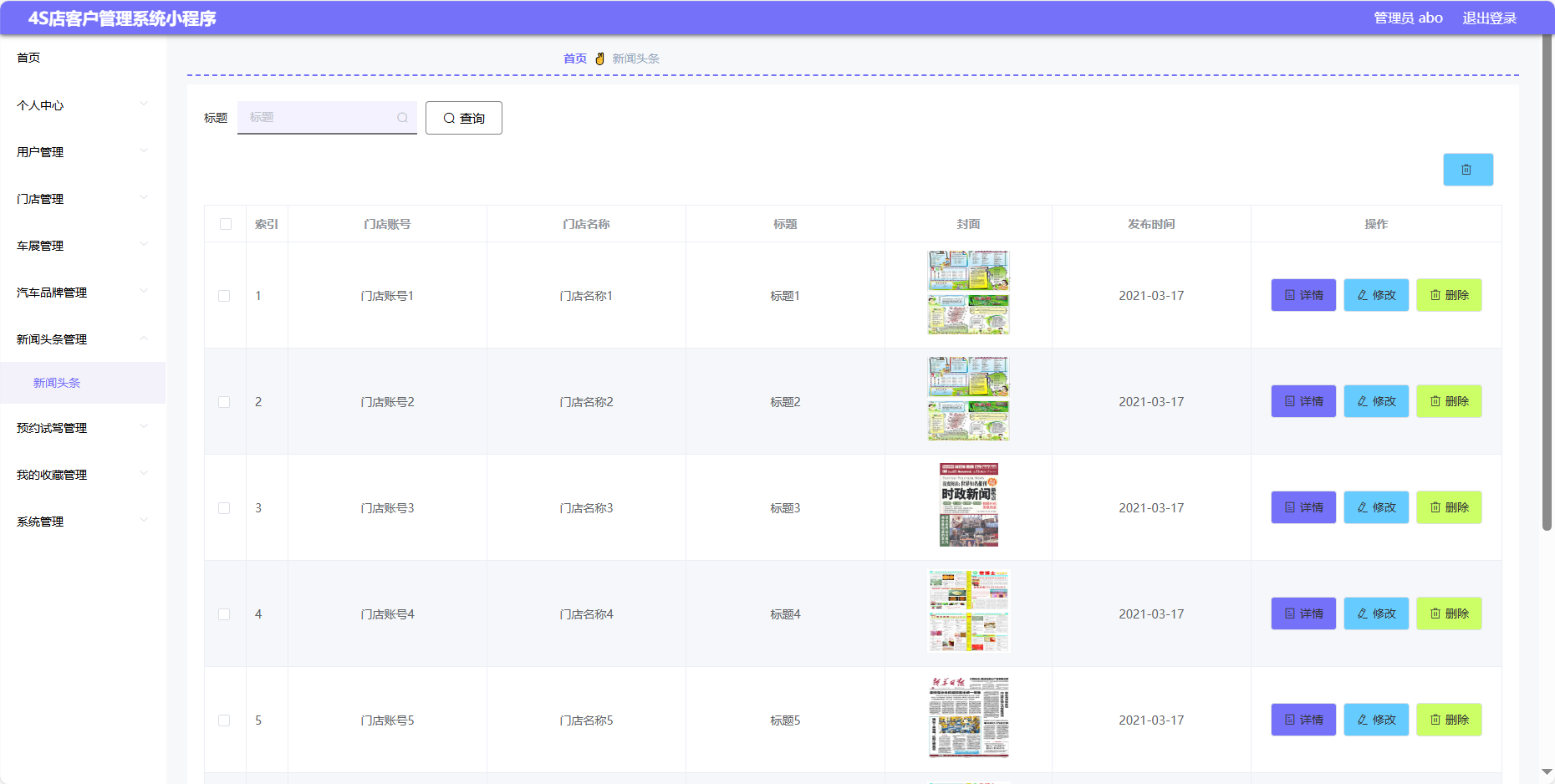Screen dimensions: 1555x784
Task: Expand the 系统管理 sidebar menu
Action: 83,522
